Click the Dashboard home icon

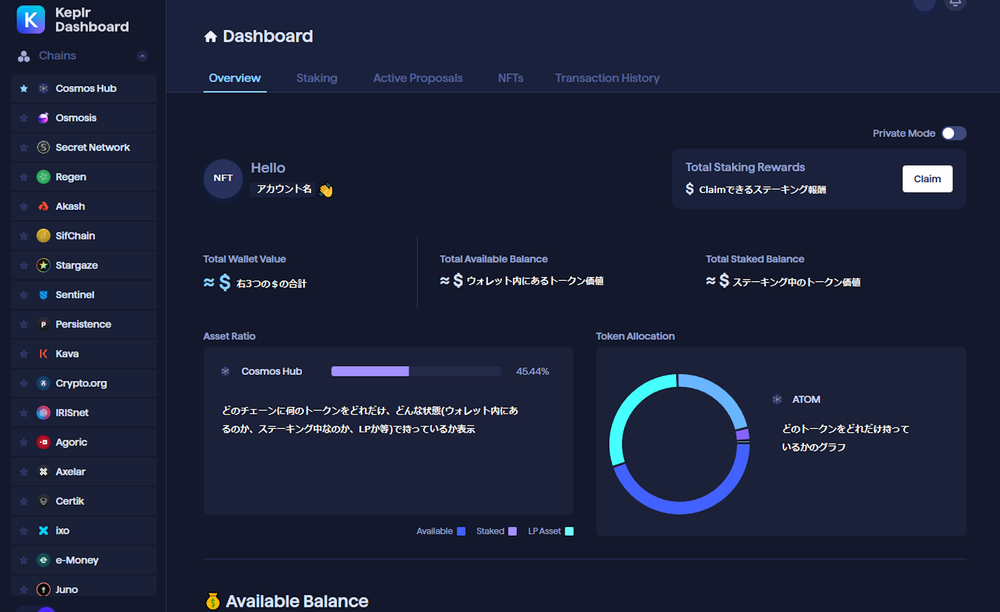[x=210, y=36]
